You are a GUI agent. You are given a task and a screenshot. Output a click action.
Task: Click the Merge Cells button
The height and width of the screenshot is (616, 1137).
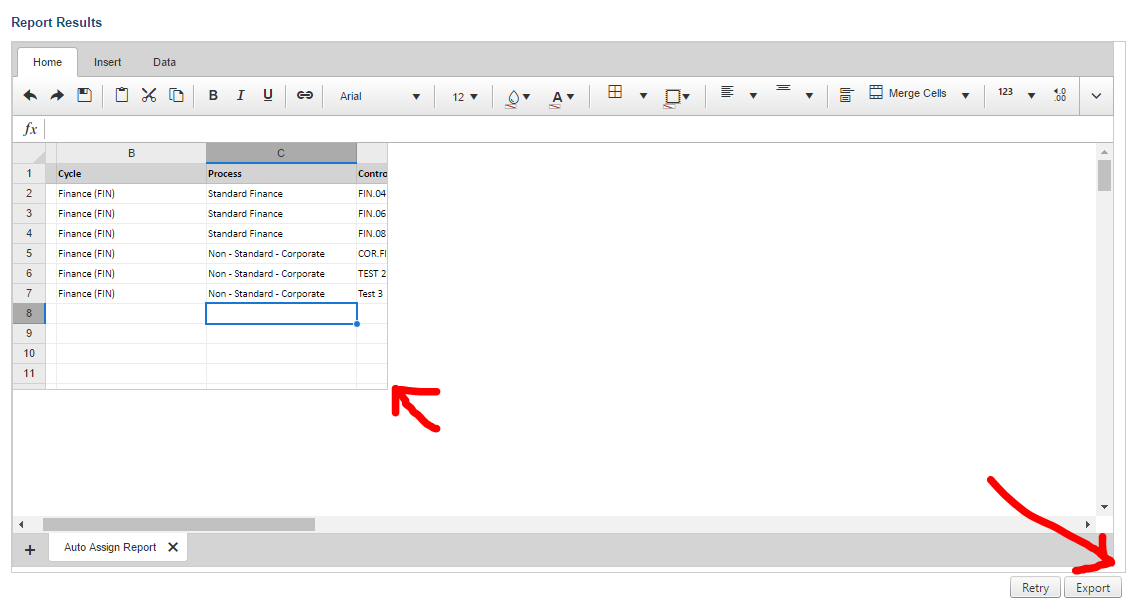[x=908, y=93]
